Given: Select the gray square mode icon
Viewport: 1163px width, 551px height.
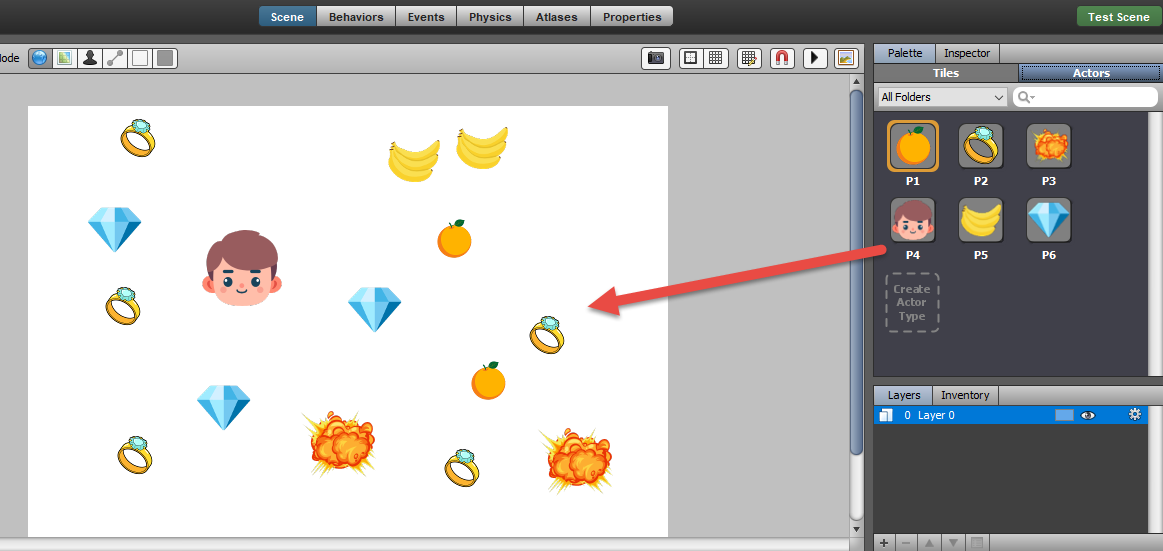Looking at the screenshot, I should [165, 58].
